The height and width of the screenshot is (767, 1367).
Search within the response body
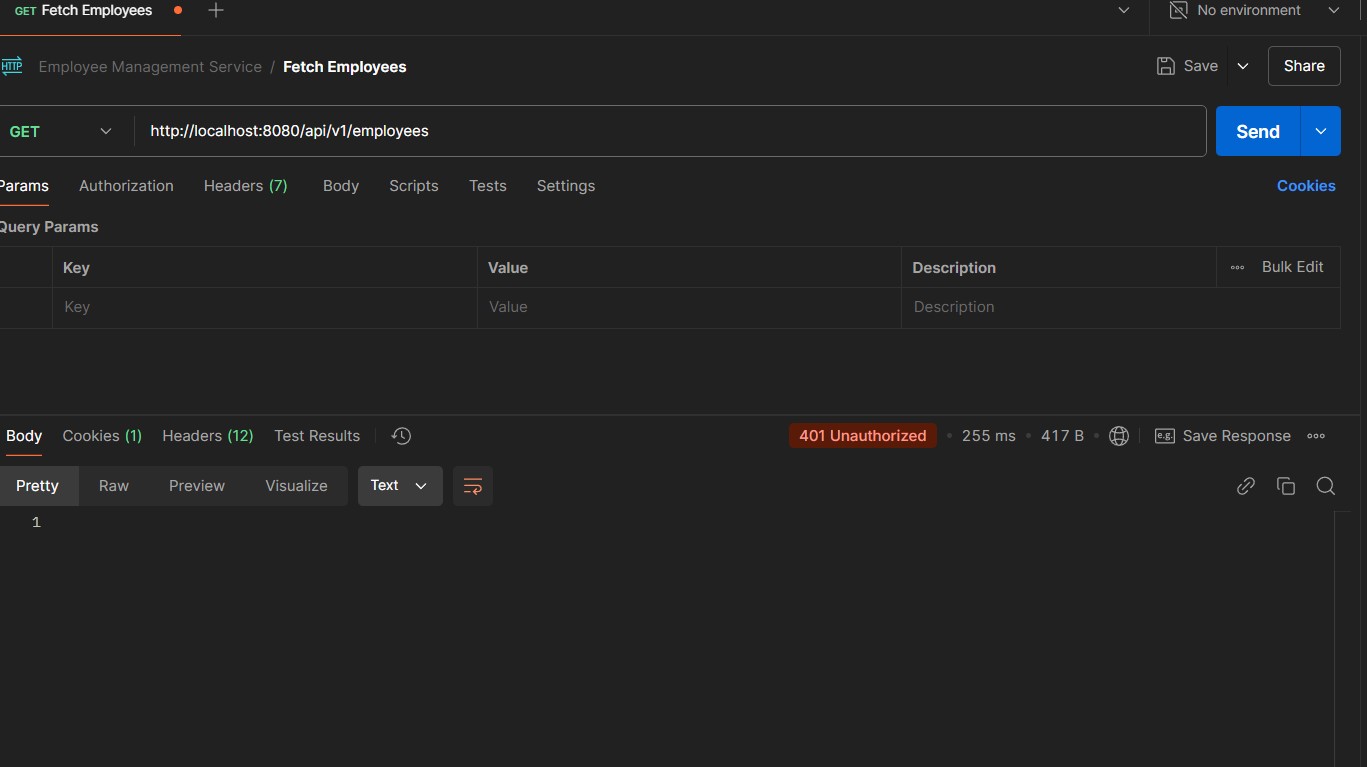click(1326, 486)
